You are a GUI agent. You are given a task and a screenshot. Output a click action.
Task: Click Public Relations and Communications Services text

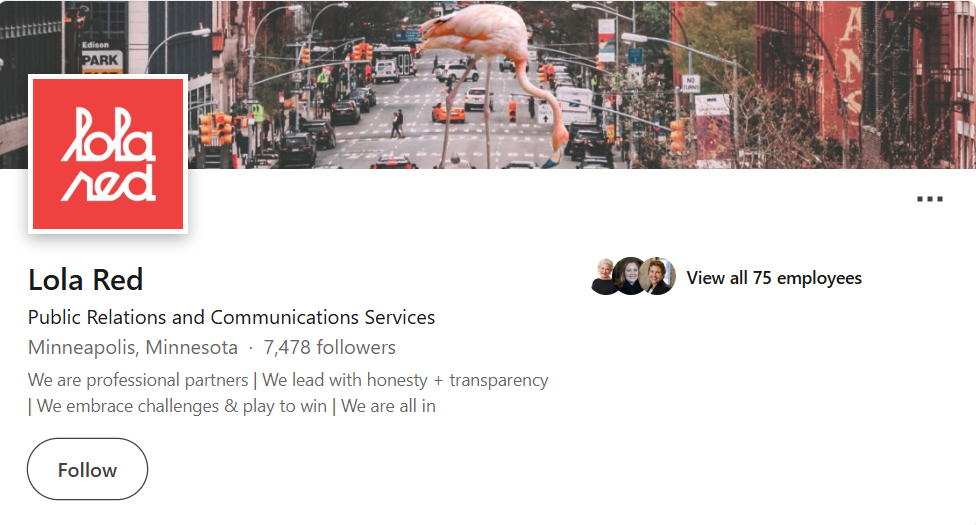point(231,317)
